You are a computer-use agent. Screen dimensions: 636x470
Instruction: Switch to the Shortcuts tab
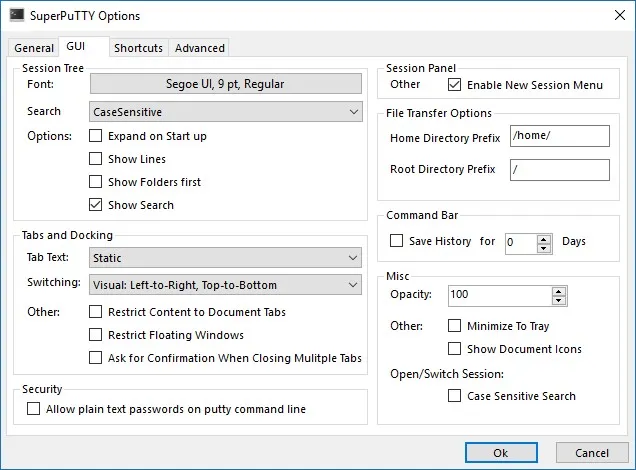point(138,48)
